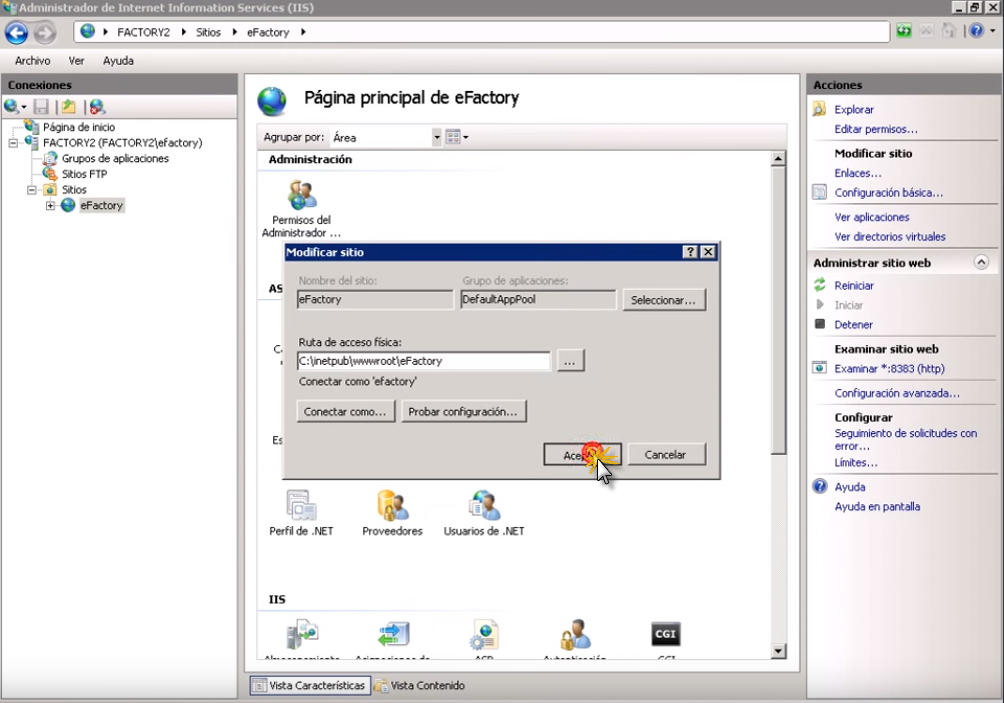This screenshot has width=1004, height=703.
Task: Click the scrollbar down arrow in features view
Action: tap(778, 651)
